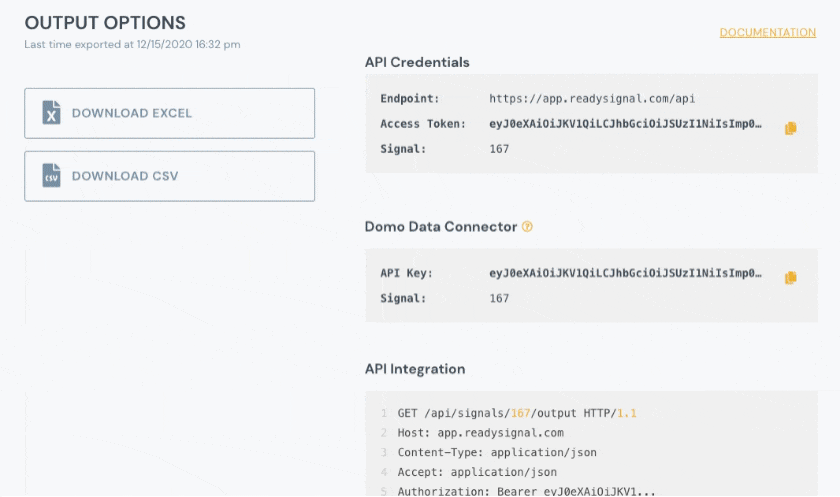Copy the Domo API Key using the copy icon
Viewport: 840px width, 497px height.
790,277
